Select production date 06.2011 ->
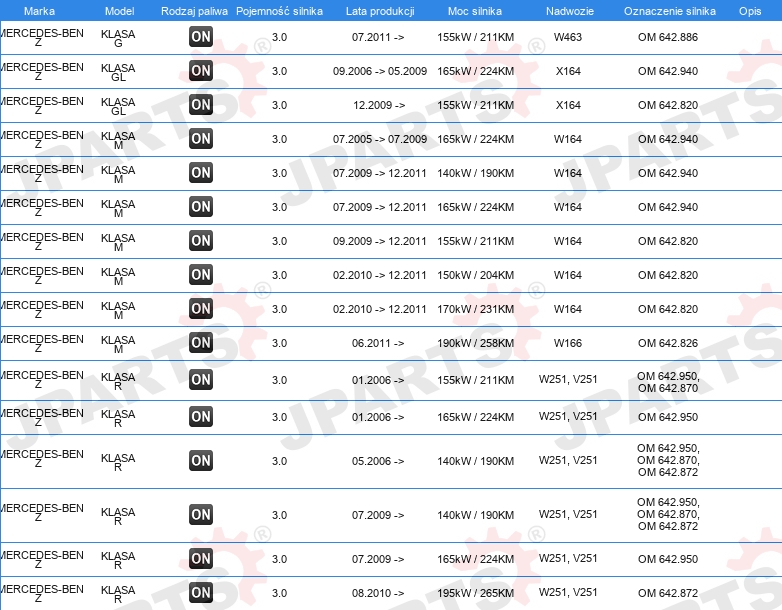782x610 pixels. (378, 342)
